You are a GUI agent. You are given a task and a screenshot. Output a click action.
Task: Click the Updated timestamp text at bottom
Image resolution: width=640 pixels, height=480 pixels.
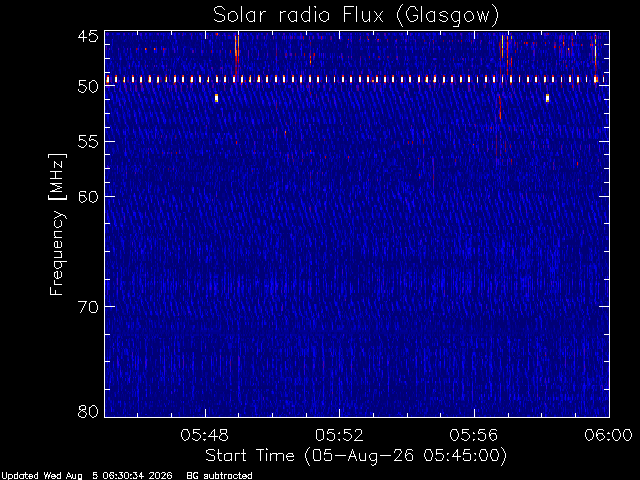87,476
